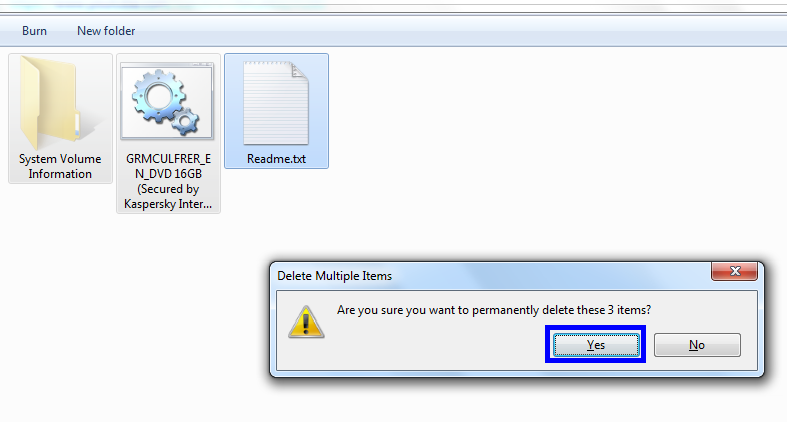Click the Delete Multiple Items title text
The image size is (787, 422).
[334, 275]
